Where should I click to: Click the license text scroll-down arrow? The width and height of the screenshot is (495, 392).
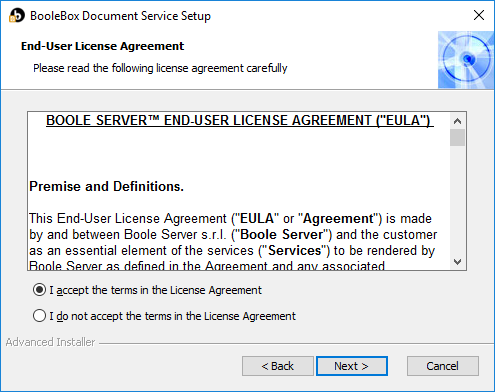457,262
